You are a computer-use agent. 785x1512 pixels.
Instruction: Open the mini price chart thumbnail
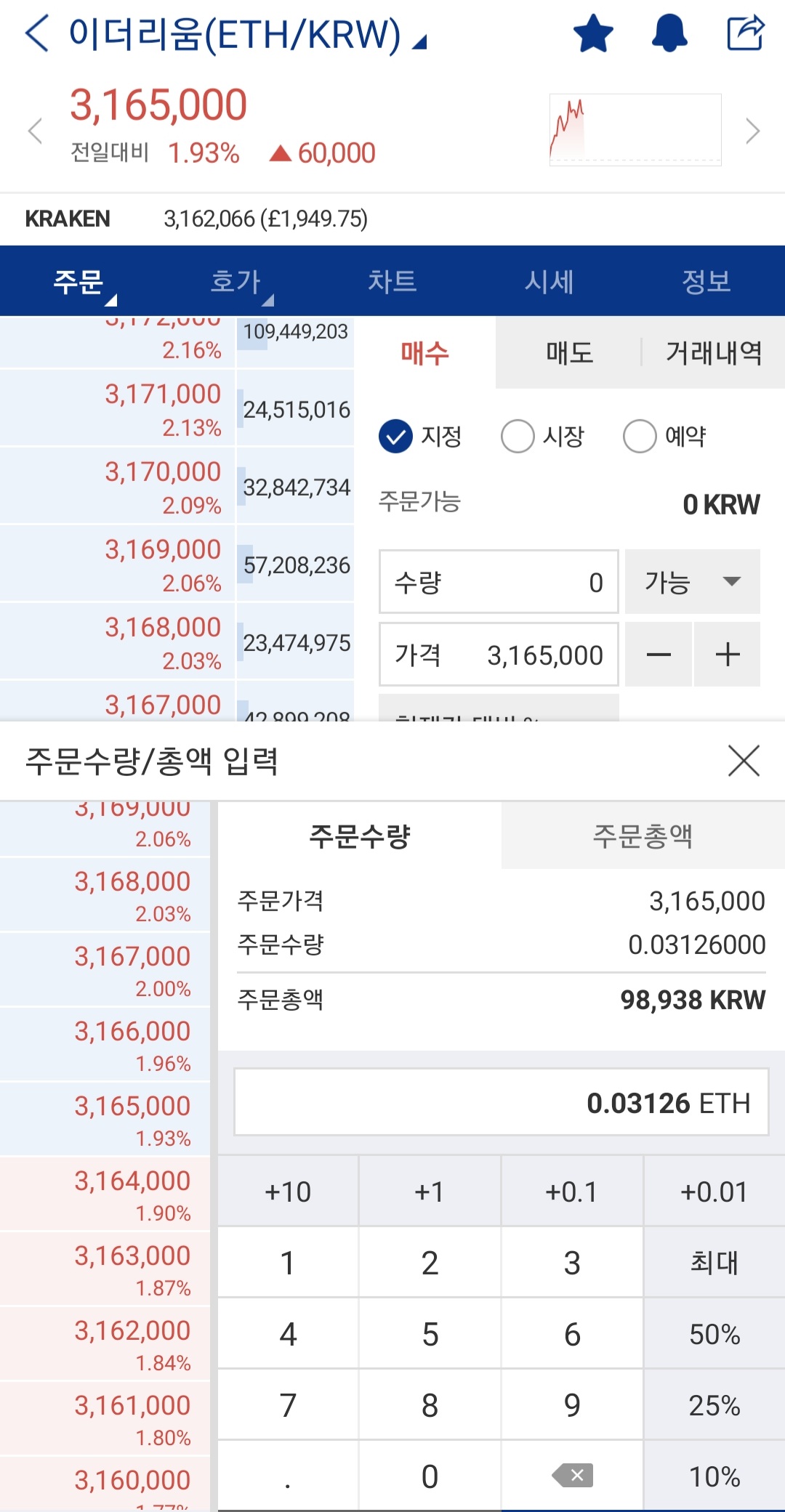(x=635, y=129)
